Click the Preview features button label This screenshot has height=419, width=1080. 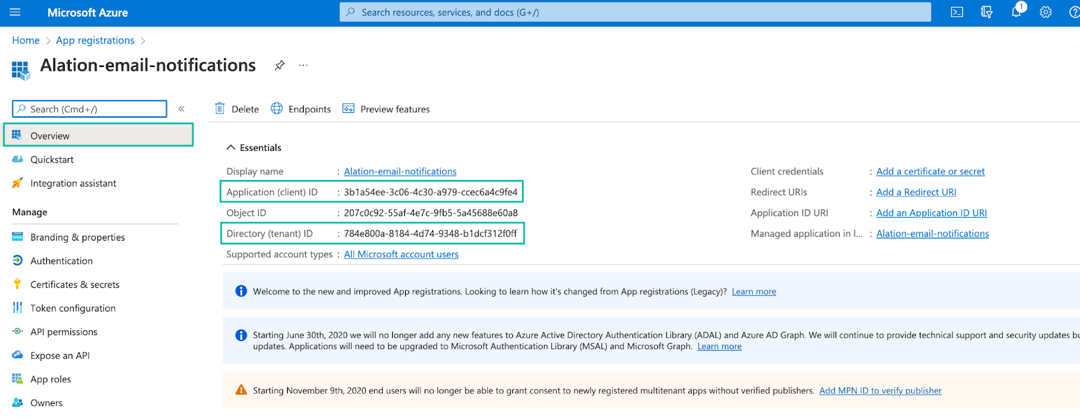point(395,109)
